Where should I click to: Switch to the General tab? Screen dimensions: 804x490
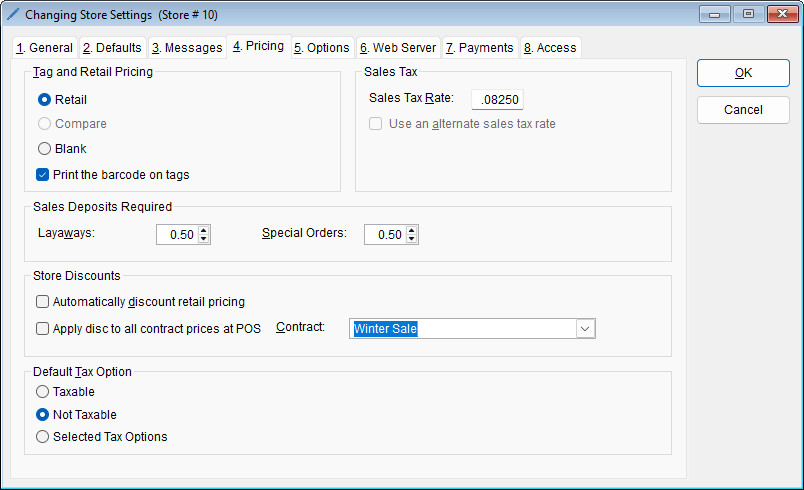coord(44,47)
